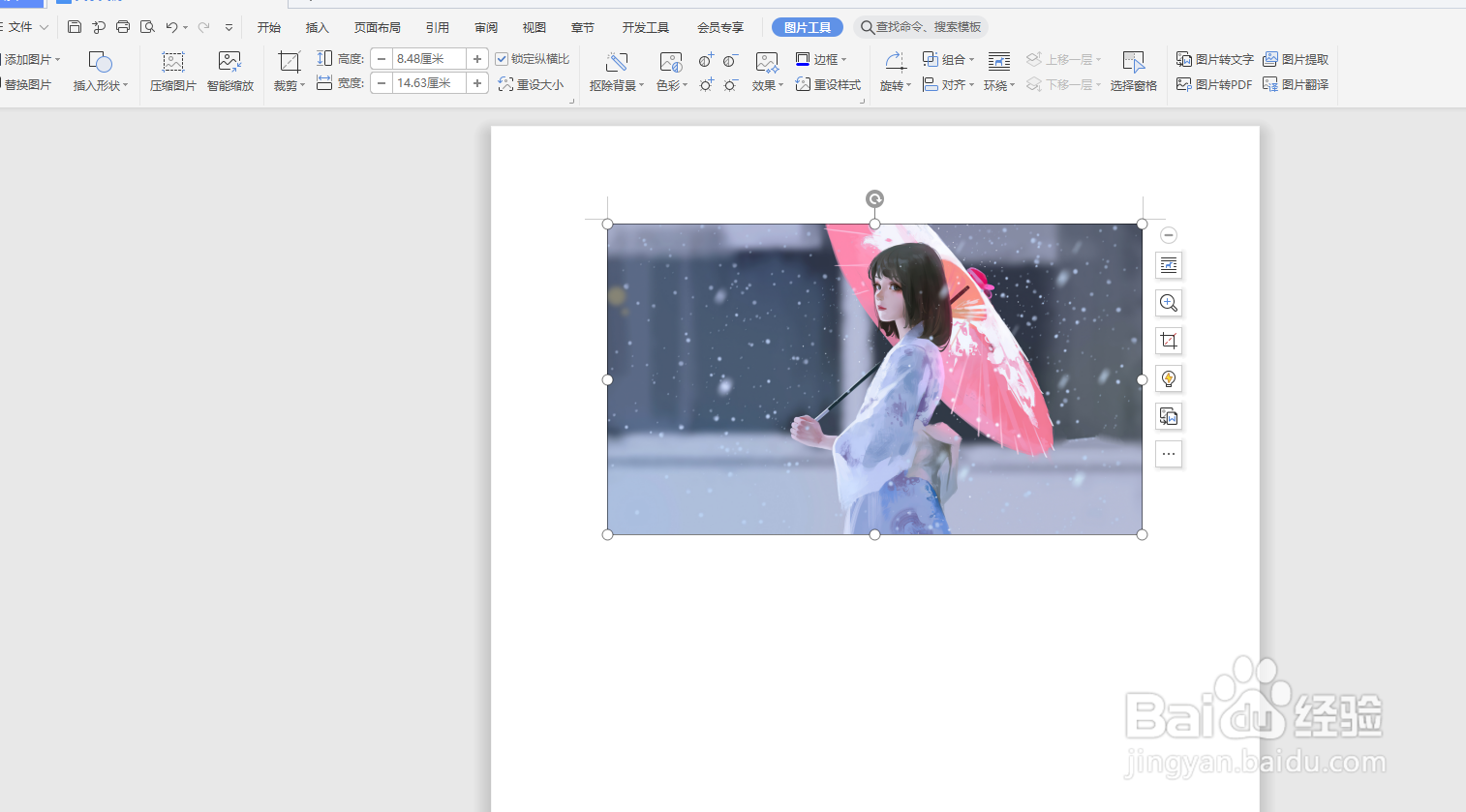Image resolution: width=1466 pixels, height=812 pixels.
Task: Expand quick access toolbar customize arrow
Action: pos(229,27)
